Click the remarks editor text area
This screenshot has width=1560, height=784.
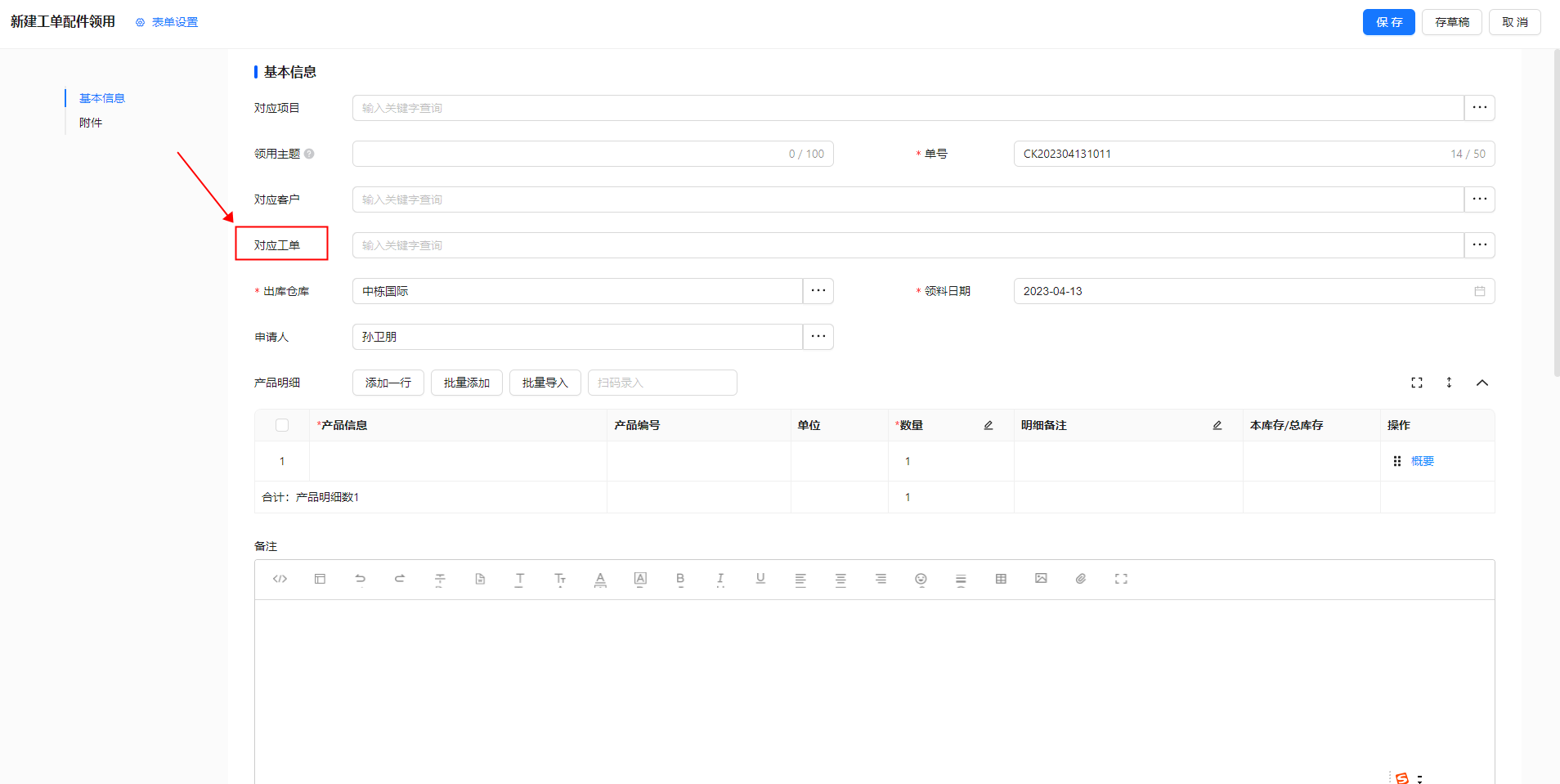pyautogui.click(x=874, y=692)
